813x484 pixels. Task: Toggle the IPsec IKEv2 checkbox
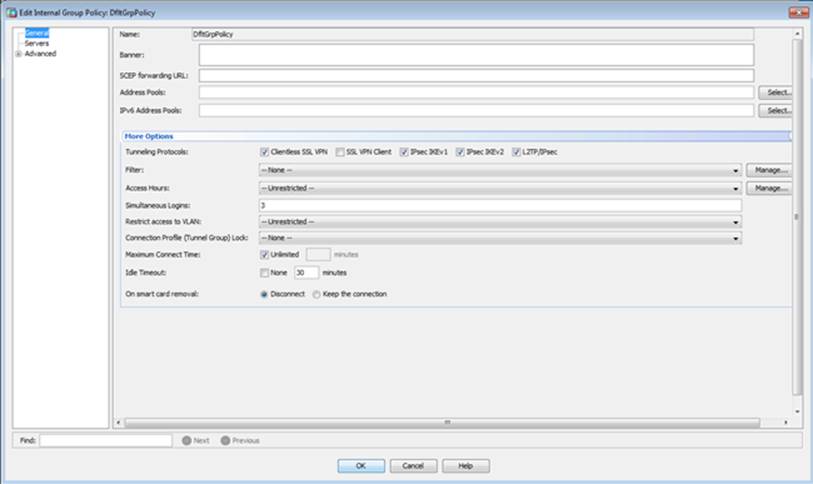pos(460,152)
